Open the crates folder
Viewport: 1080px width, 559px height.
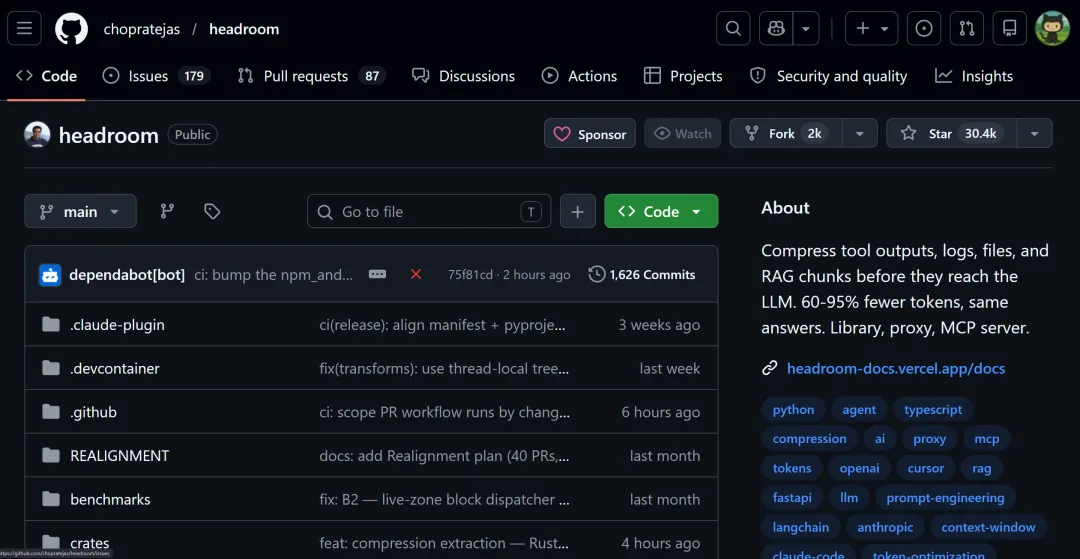pos(90,543)
